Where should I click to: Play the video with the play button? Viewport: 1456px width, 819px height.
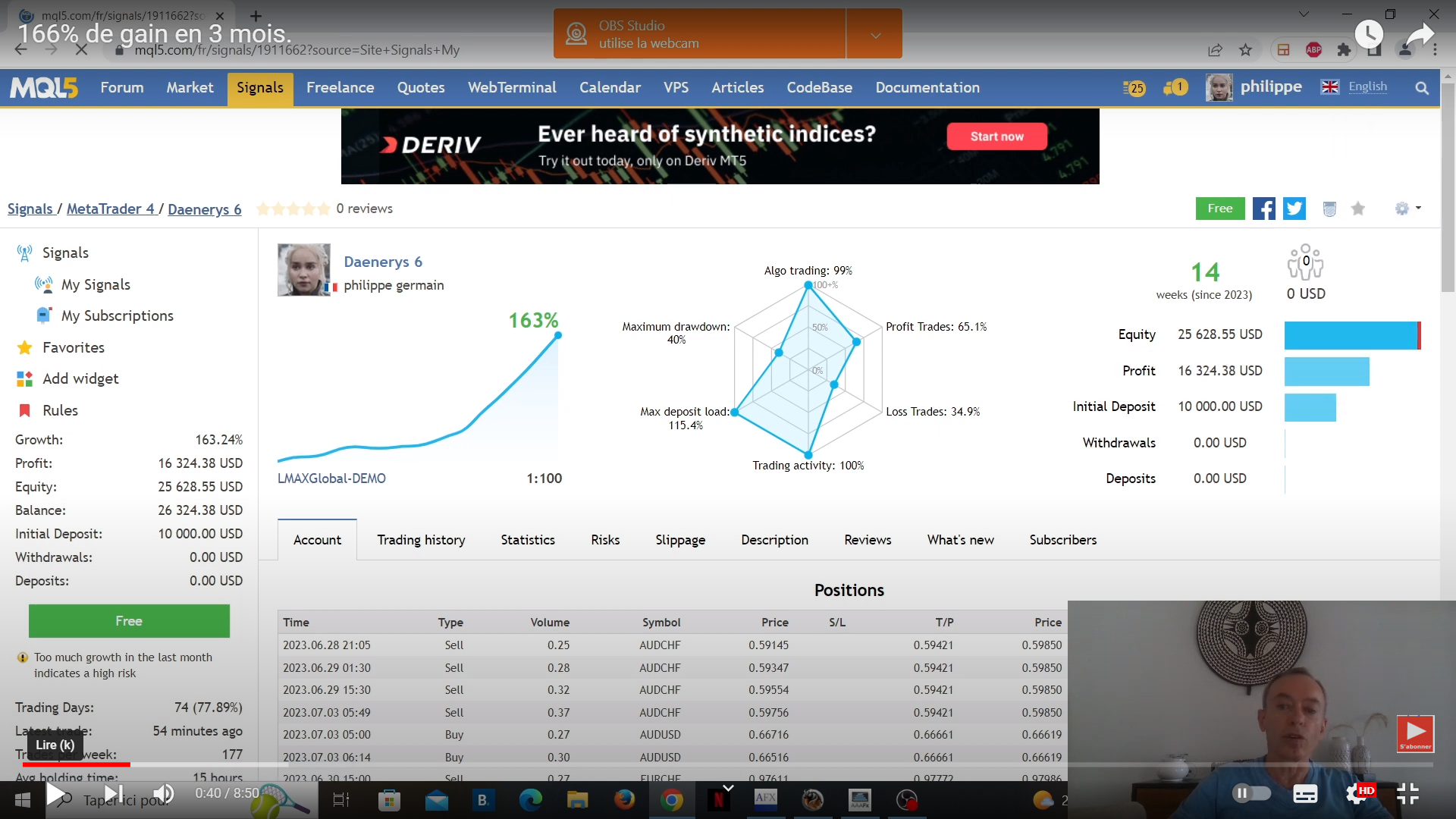(x=55, y=794)
